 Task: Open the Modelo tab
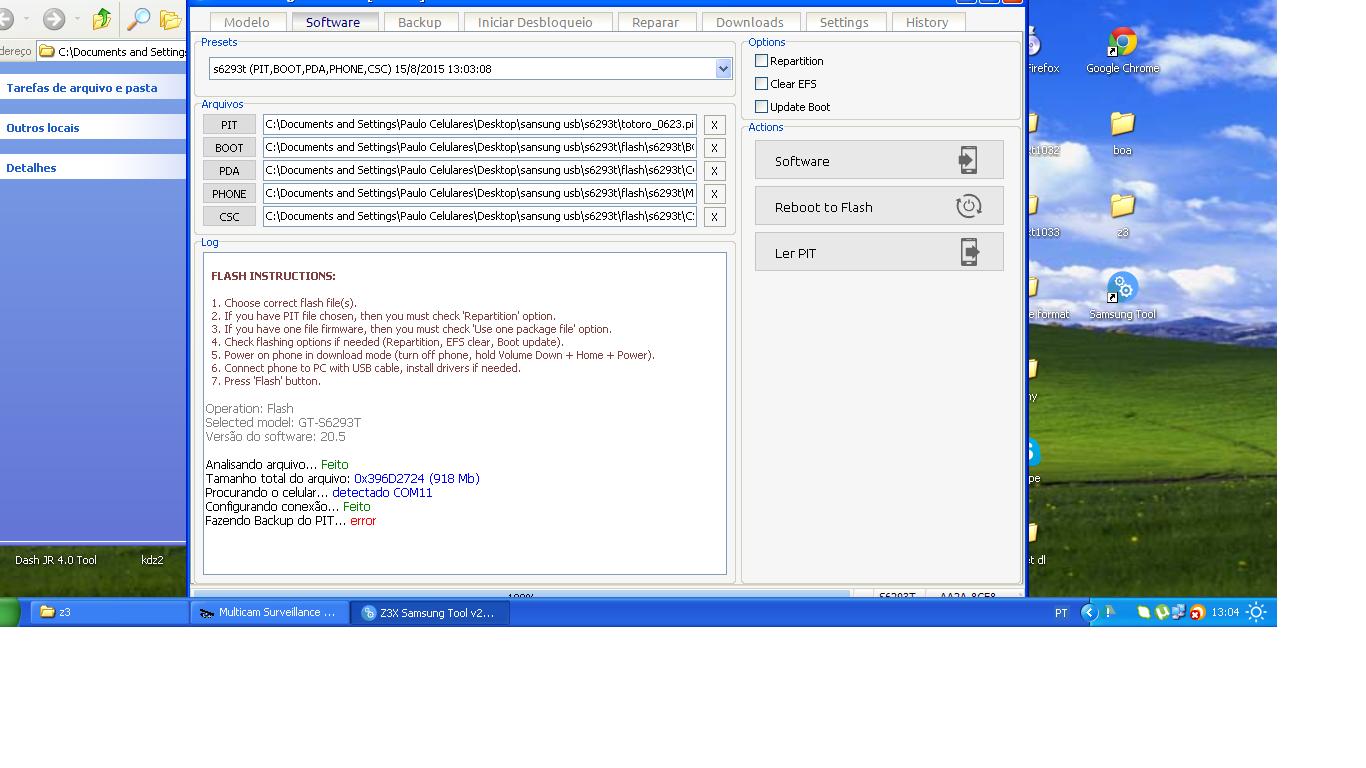pyautogui.click(x=247, y=22)
